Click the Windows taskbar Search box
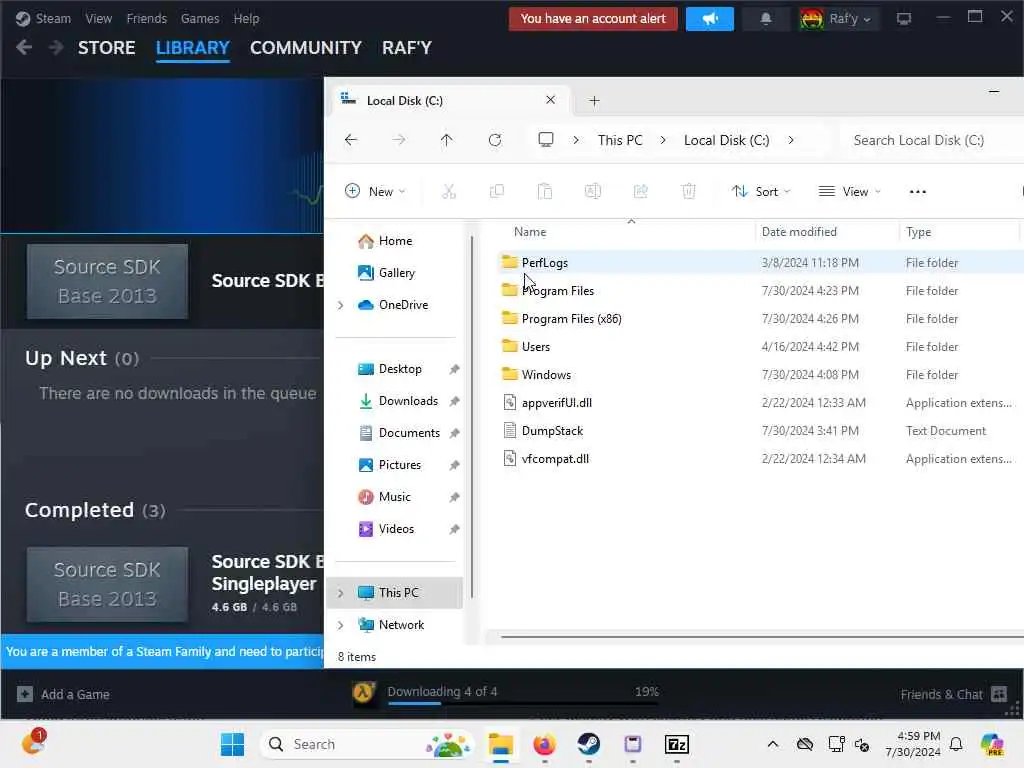 click(367, 744)
